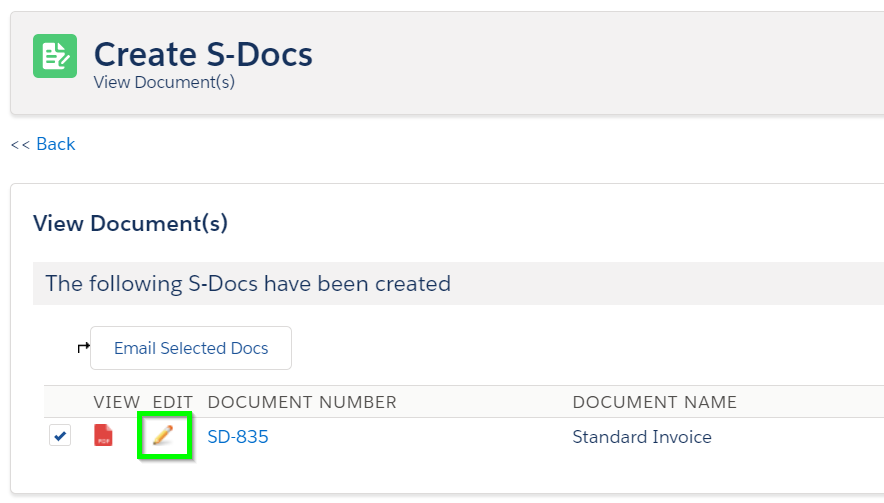
Task: Click the double chevrons before Back
Action: coord(20,145)
